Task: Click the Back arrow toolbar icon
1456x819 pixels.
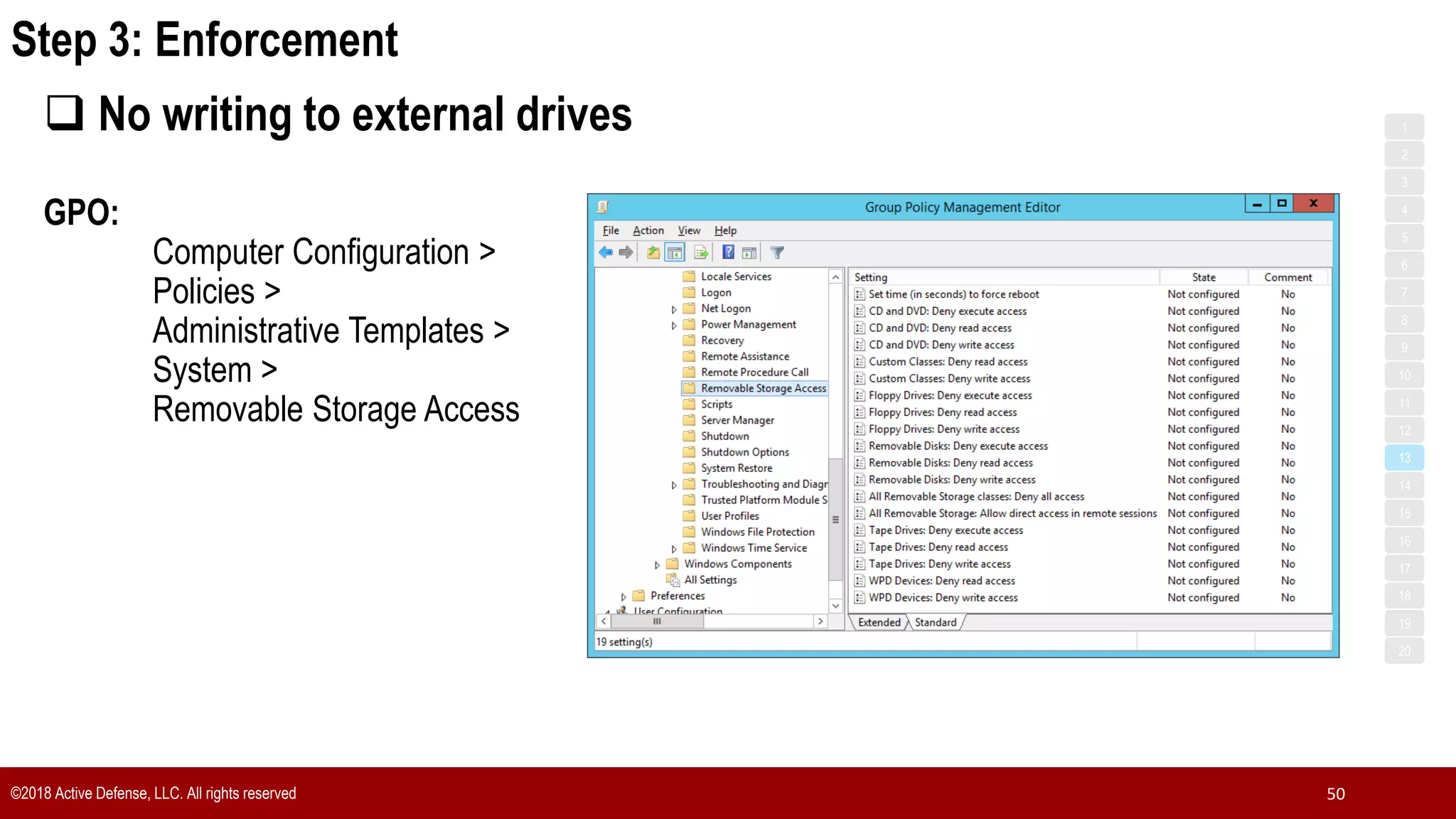Action: tap(606, 252)
